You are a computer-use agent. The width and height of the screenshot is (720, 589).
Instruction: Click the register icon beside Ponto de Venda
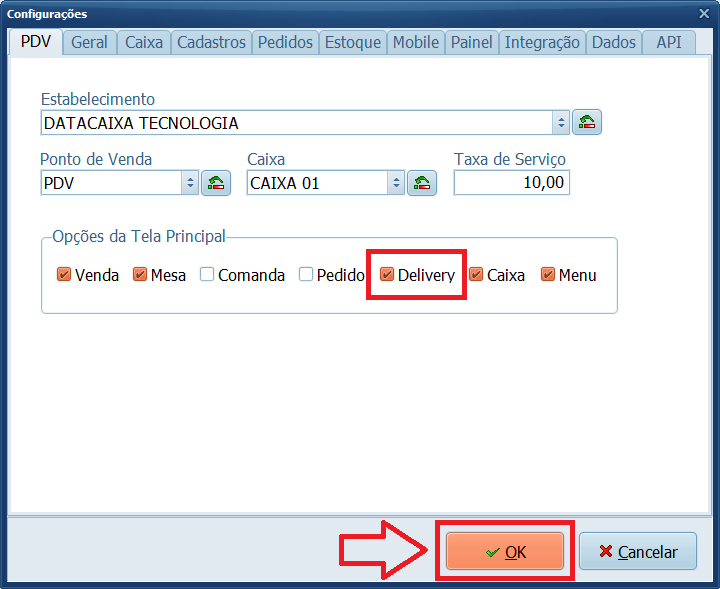click(x=216, y=183)
